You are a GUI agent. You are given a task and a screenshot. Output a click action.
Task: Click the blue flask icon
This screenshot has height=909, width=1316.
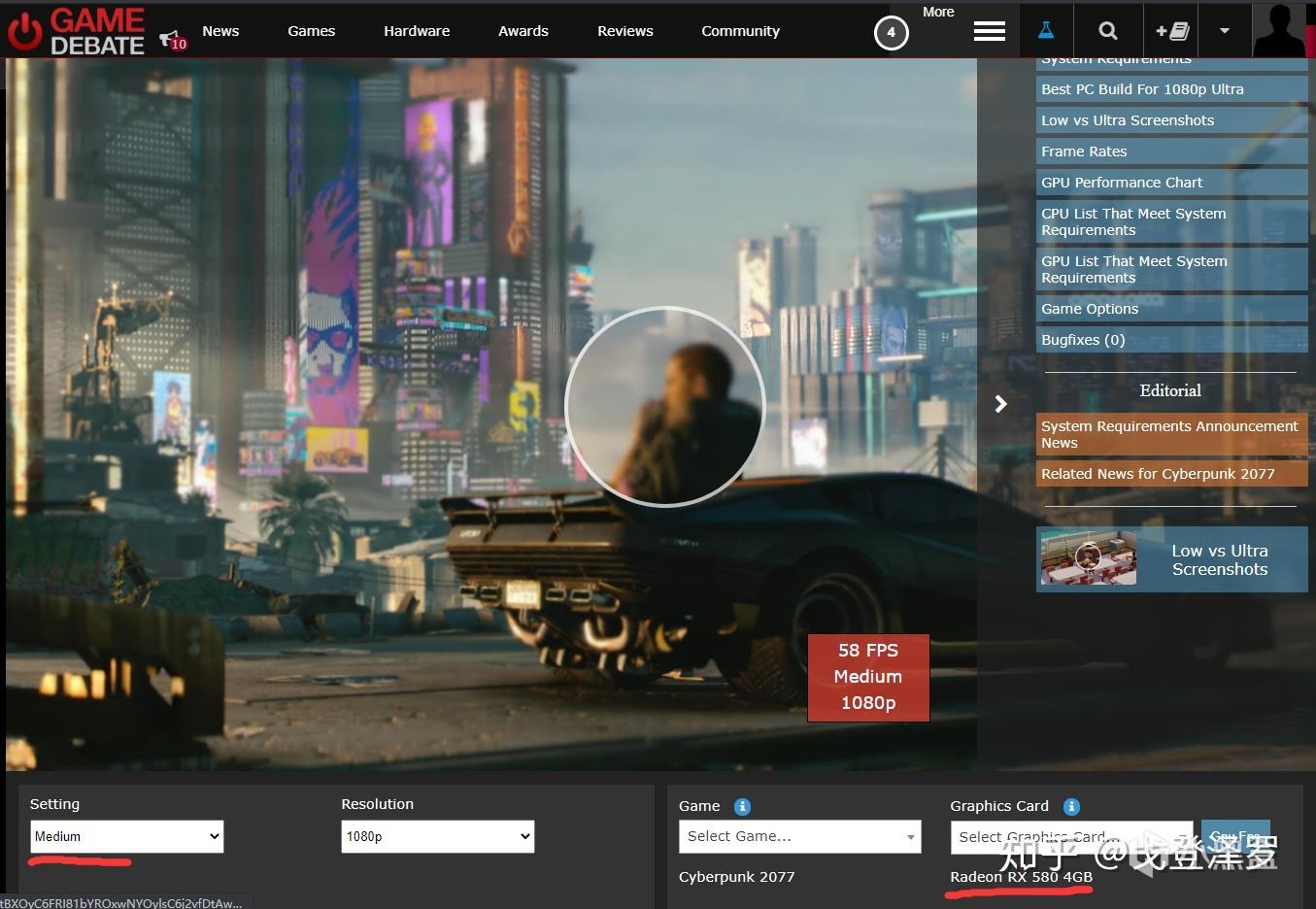point(1046,31)
